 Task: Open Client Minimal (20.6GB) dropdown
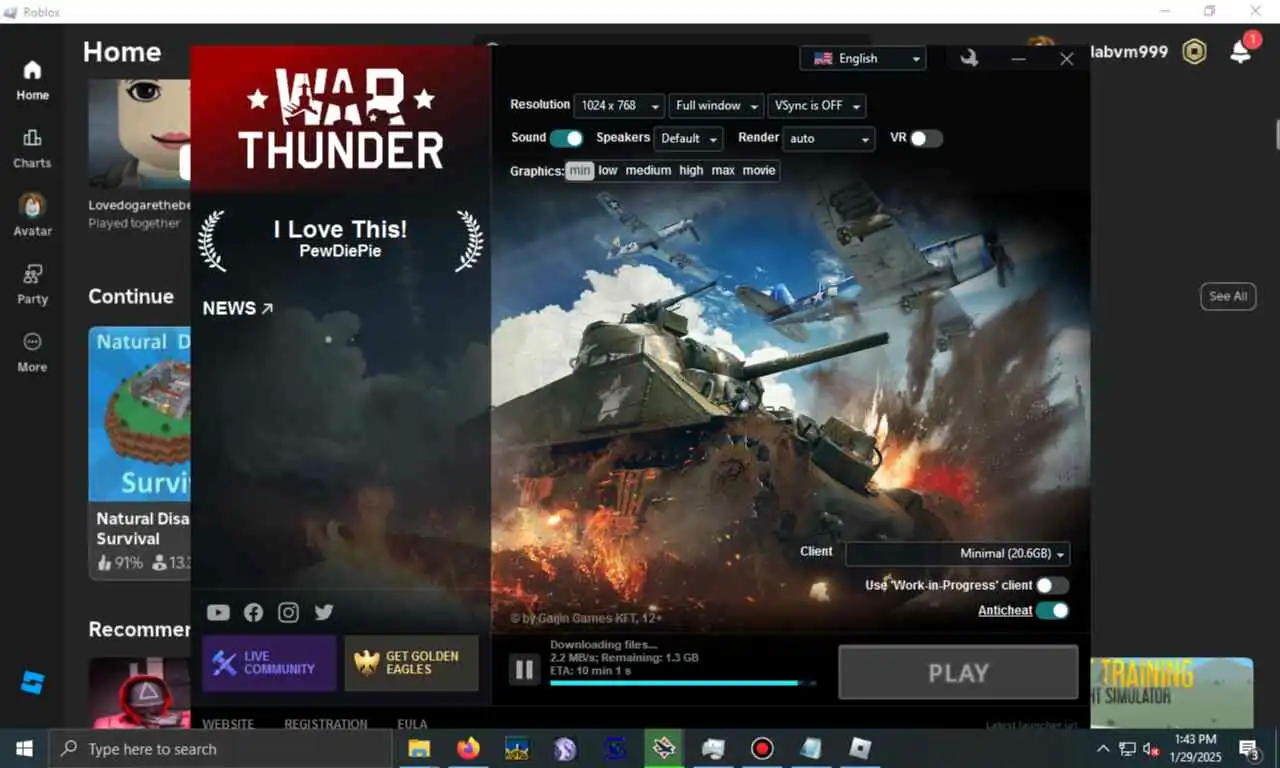(958, 553)
